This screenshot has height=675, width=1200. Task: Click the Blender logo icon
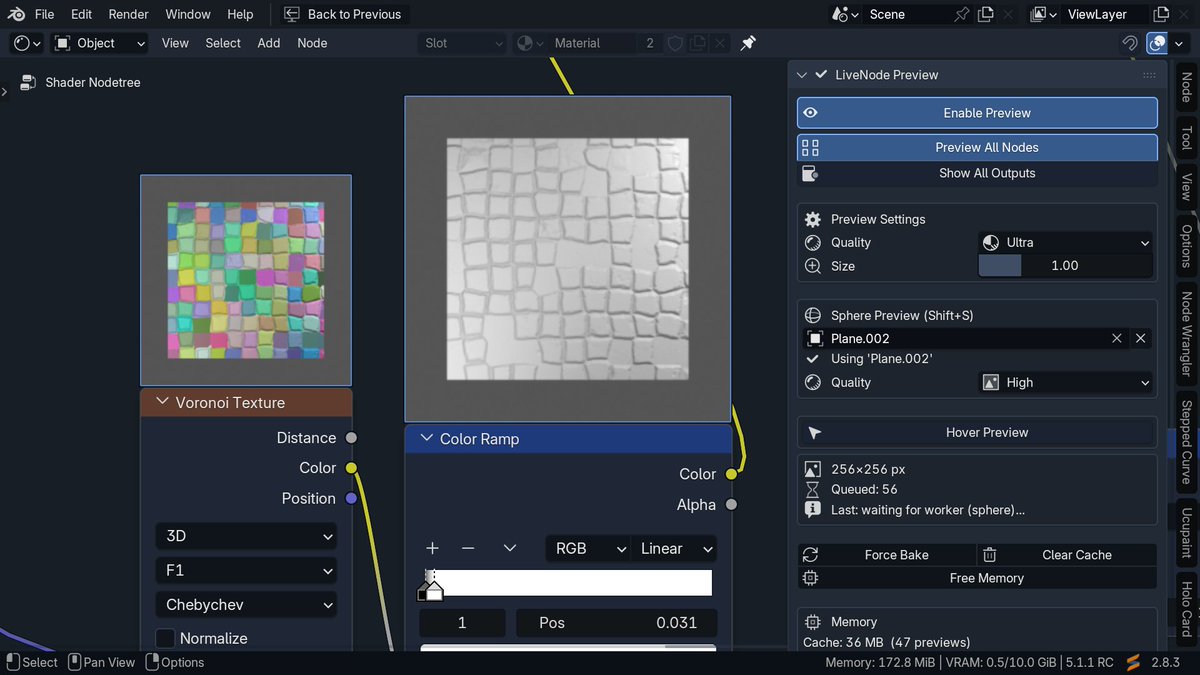pyautogui.click(x=16, y=14)
